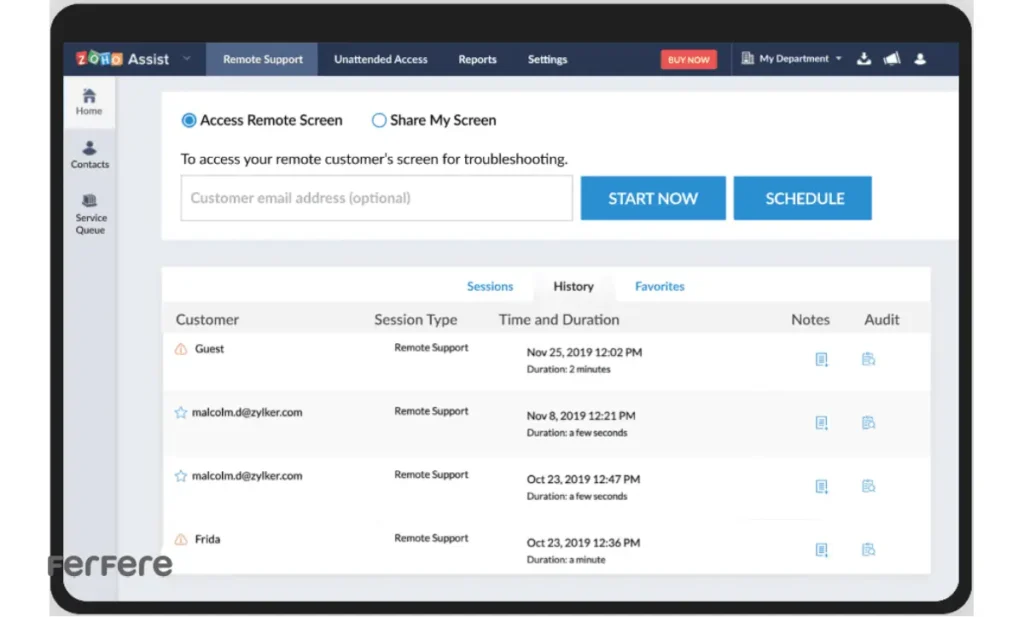Viewport: 1024px width, 617px height.
Task: Switch to the Favorites tab
Action: [x=659, y=286]
